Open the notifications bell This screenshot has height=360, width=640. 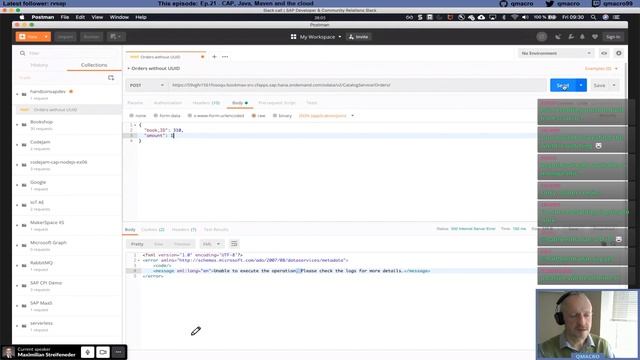(x=582, y=37)
